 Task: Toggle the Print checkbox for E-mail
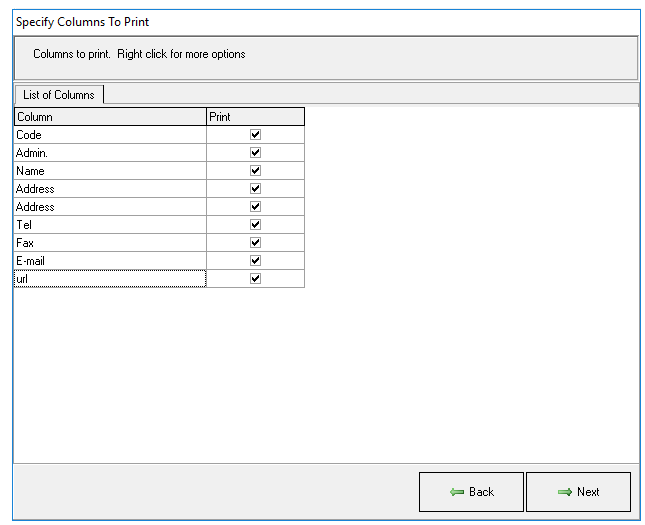pyautogui.click(x=255, y=261)
